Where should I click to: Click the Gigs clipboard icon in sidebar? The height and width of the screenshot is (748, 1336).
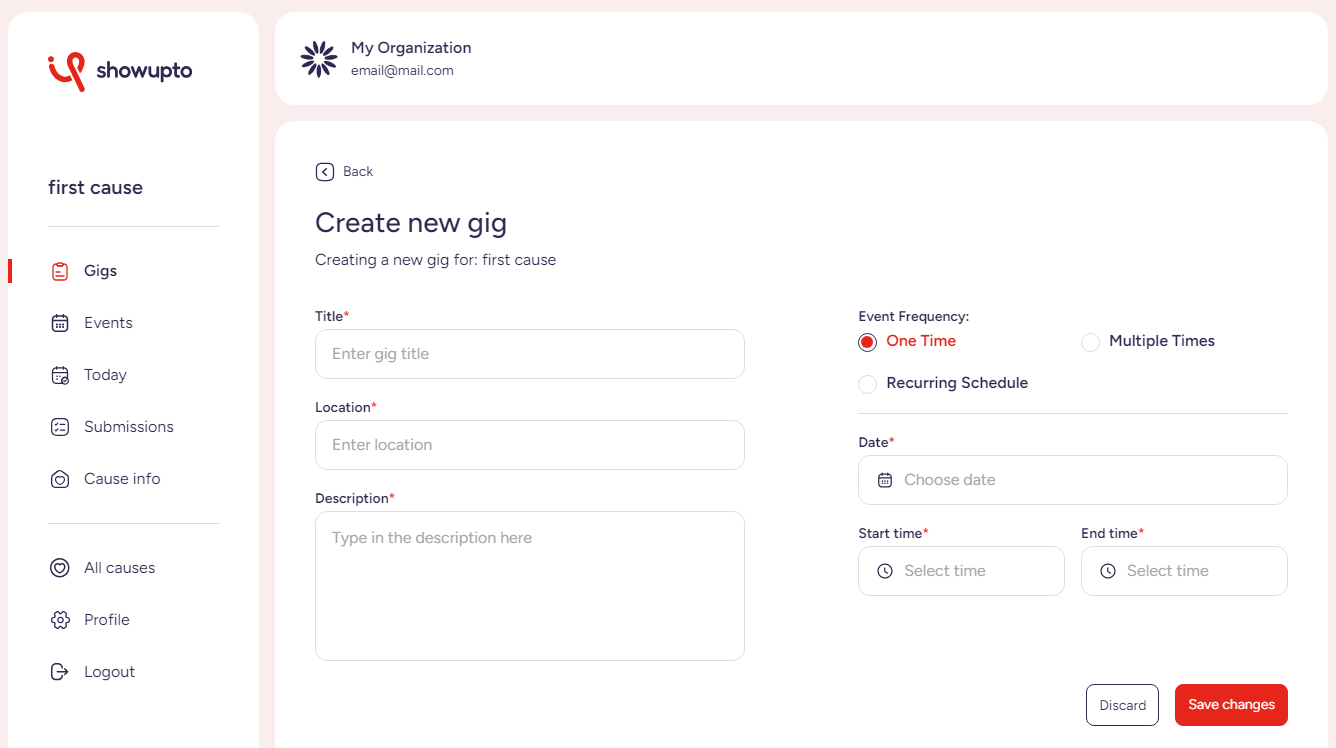60,271
